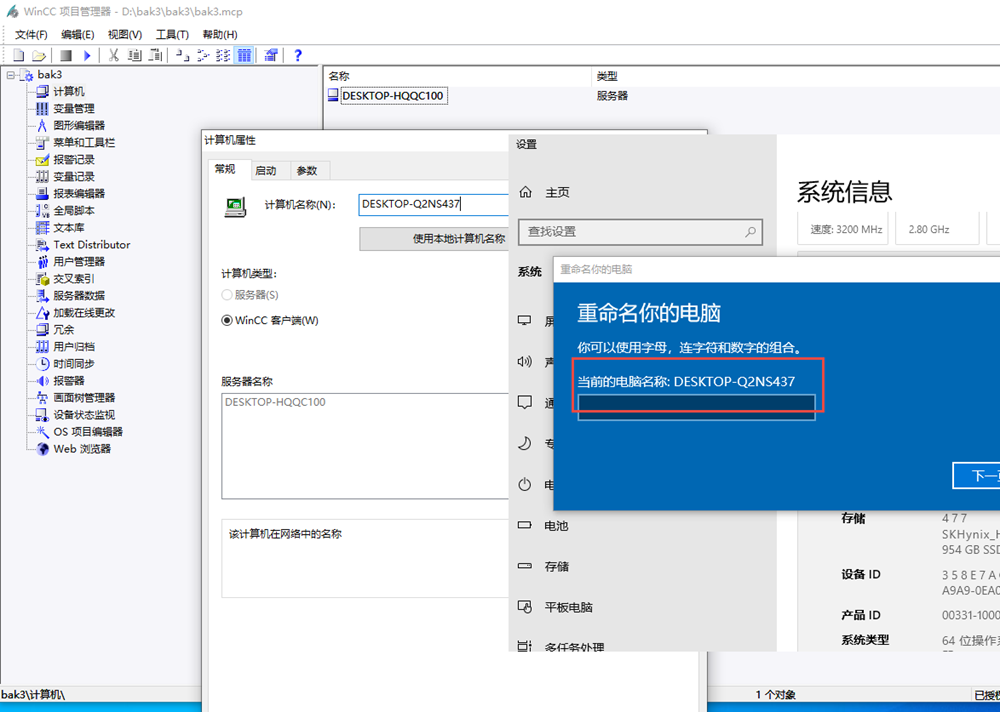
Task: Open the 参数 tab
Action: (306, 170)
